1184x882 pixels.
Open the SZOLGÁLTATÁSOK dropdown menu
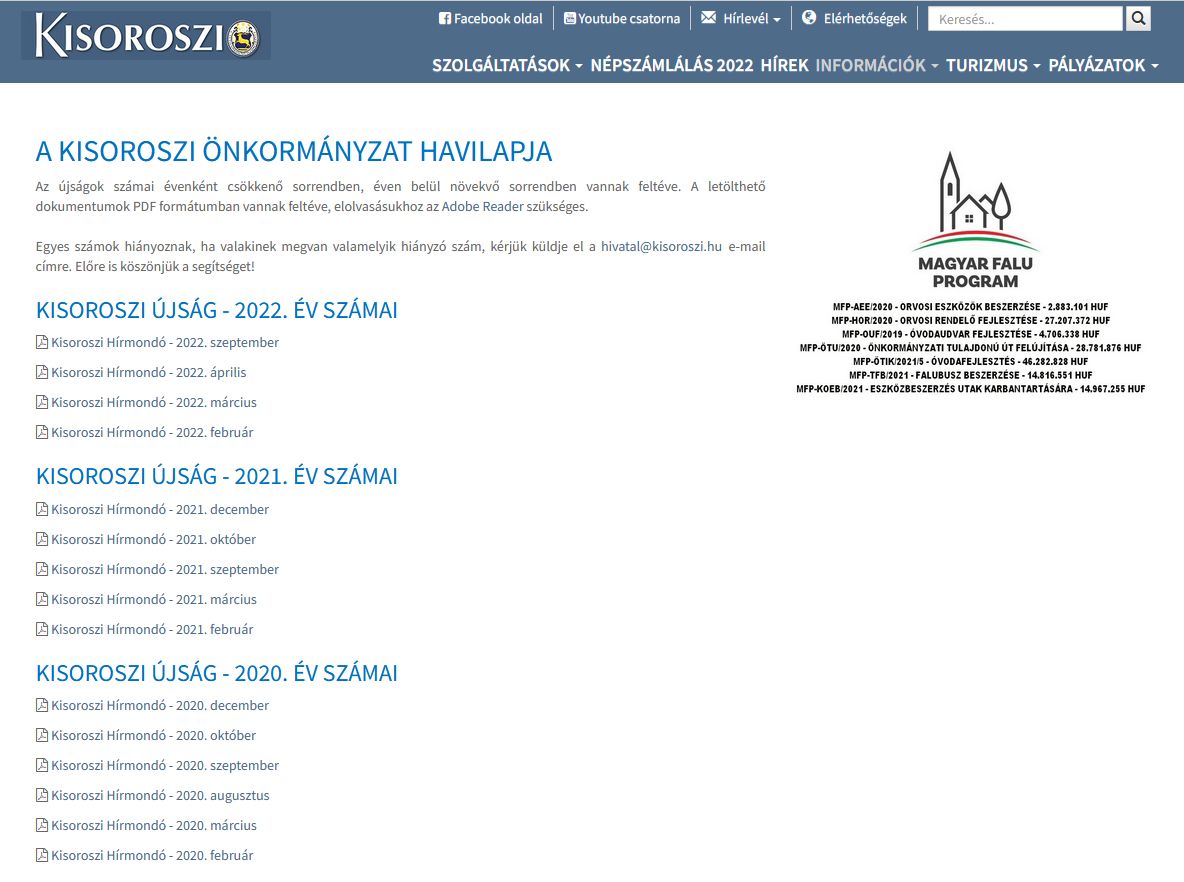(507, 65)
